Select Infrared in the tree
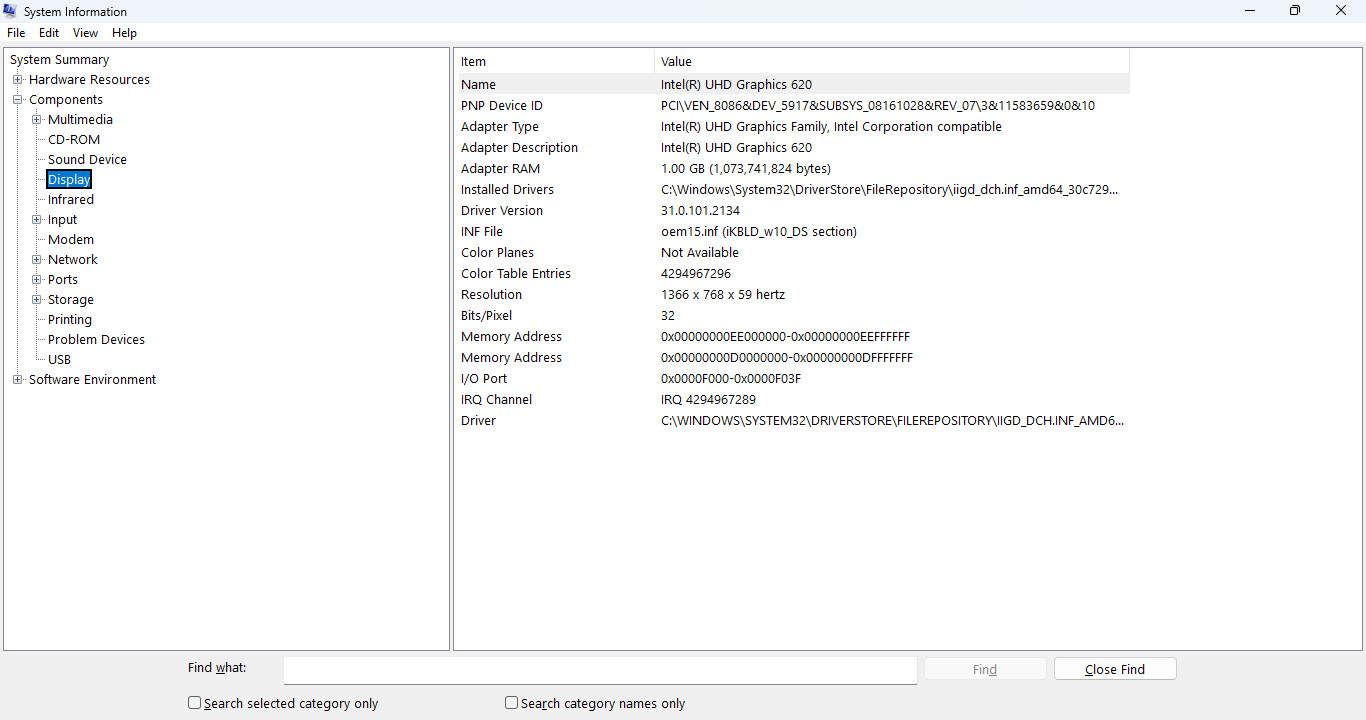Screen dimensions: 1366x720 pos(71,200)
